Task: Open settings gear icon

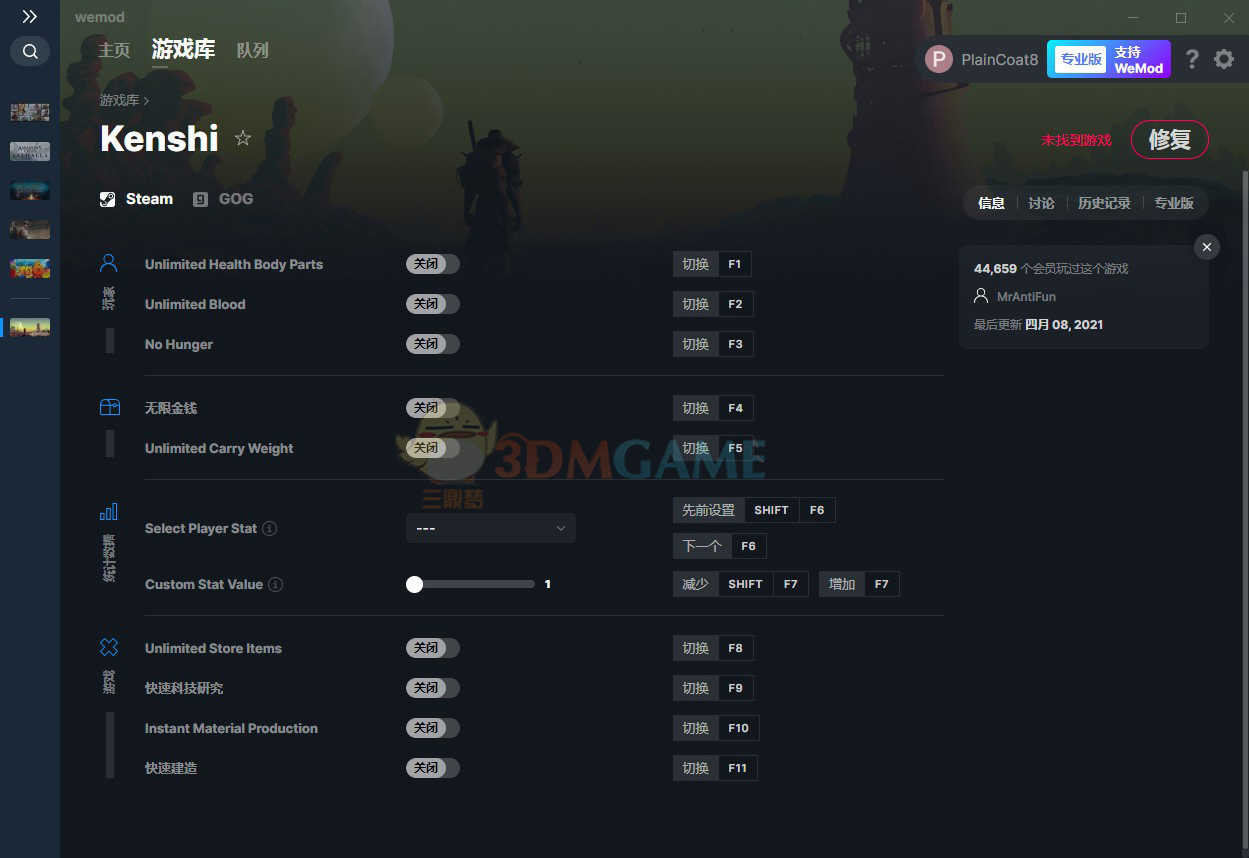Action: pyautogui.click(x=1224, y=59)
